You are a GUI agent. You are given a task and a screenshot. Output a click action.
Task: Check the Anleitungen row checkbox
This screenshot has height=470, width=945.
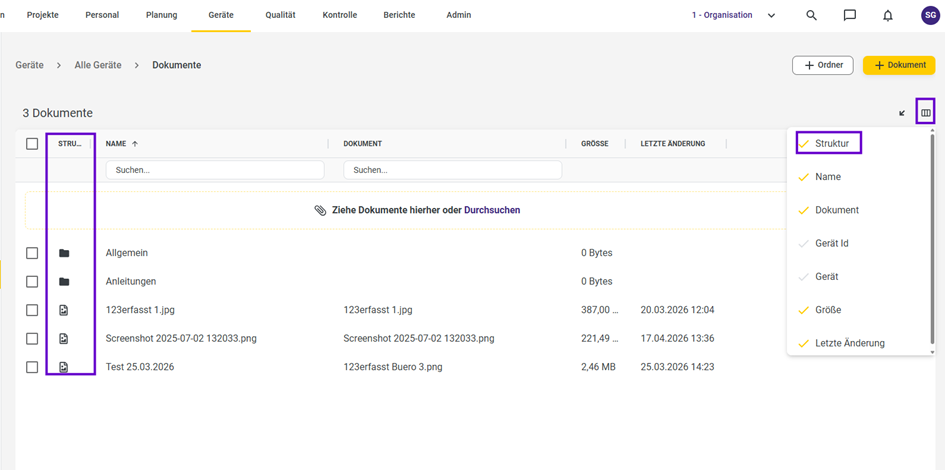pyautogui.click(x=32, y=281)
